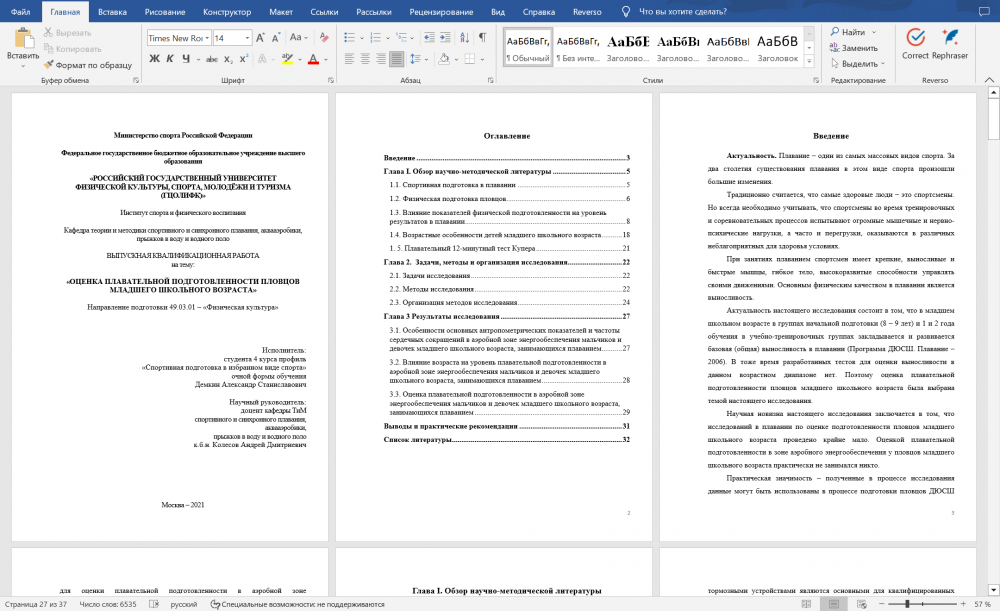Image resolution: width=1000 pixels, height=611 pixels.
Task: Click the borders grid icon
Action: (x=470, y=59)
